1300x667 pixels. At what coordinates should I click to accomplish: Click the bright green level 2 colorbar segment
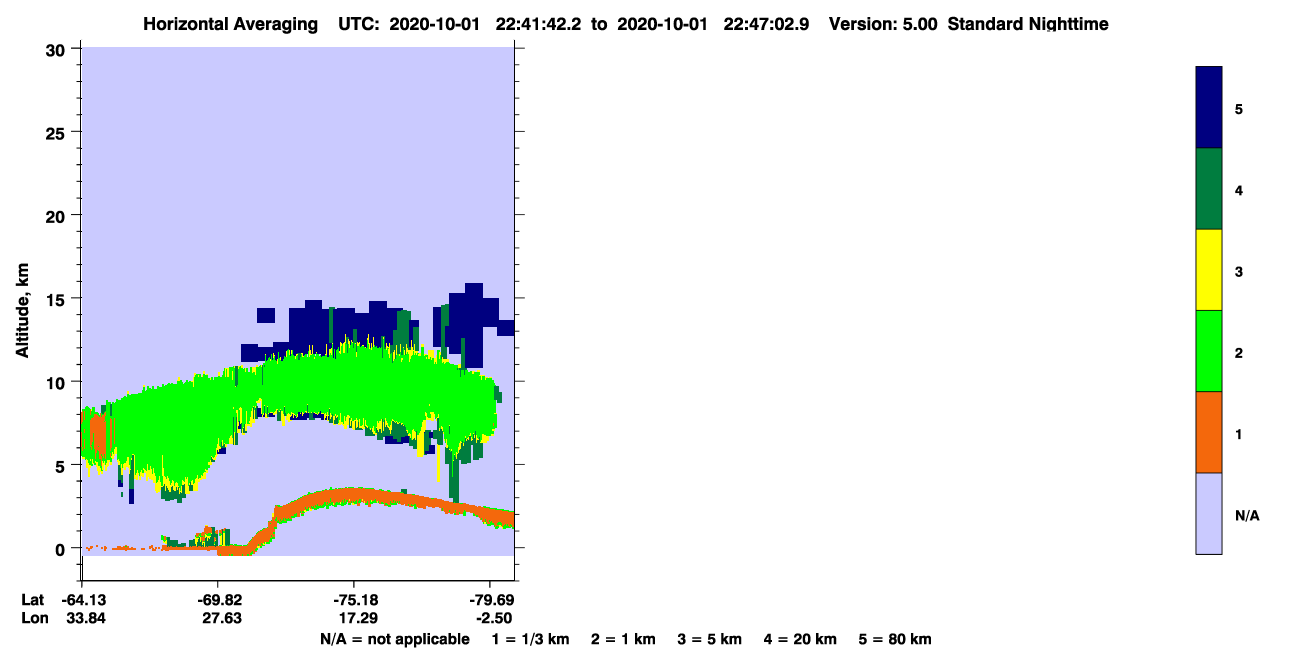pyautogui.click(x=1209, y=351)
